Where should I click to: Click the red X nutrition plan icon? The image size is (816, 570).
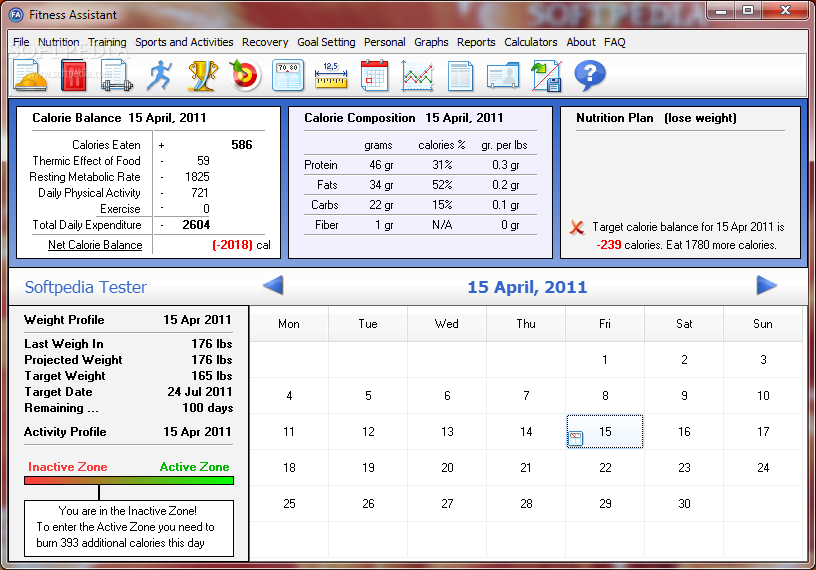tap(577, 227)
